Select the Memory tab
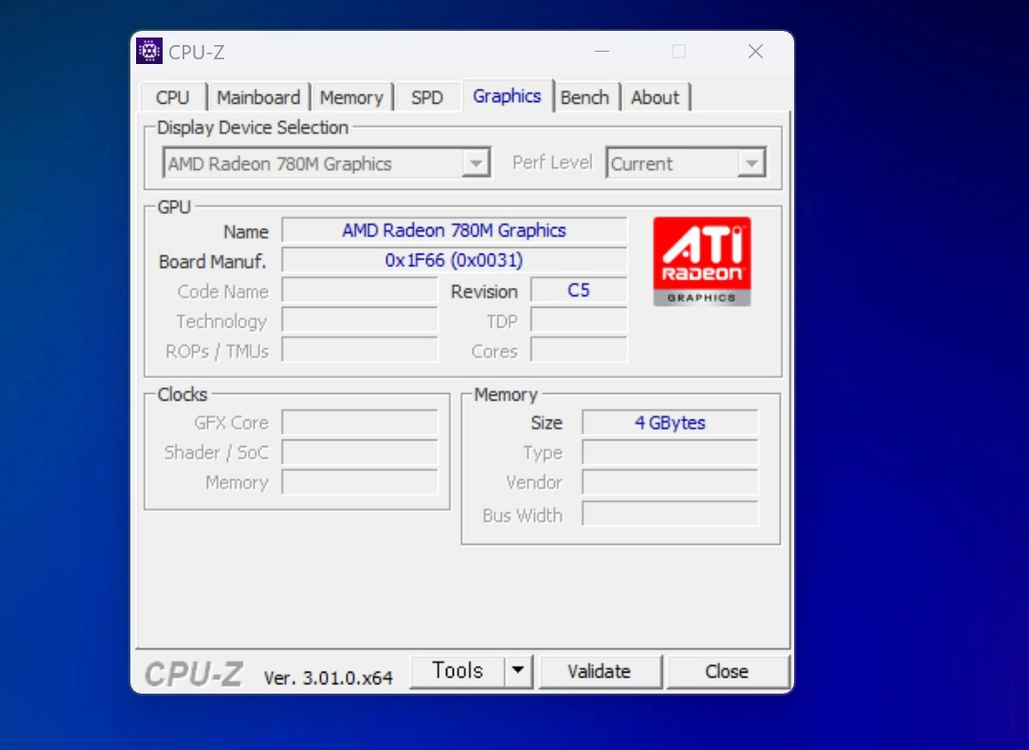The image size is (1029, 750). click(351, 97)
